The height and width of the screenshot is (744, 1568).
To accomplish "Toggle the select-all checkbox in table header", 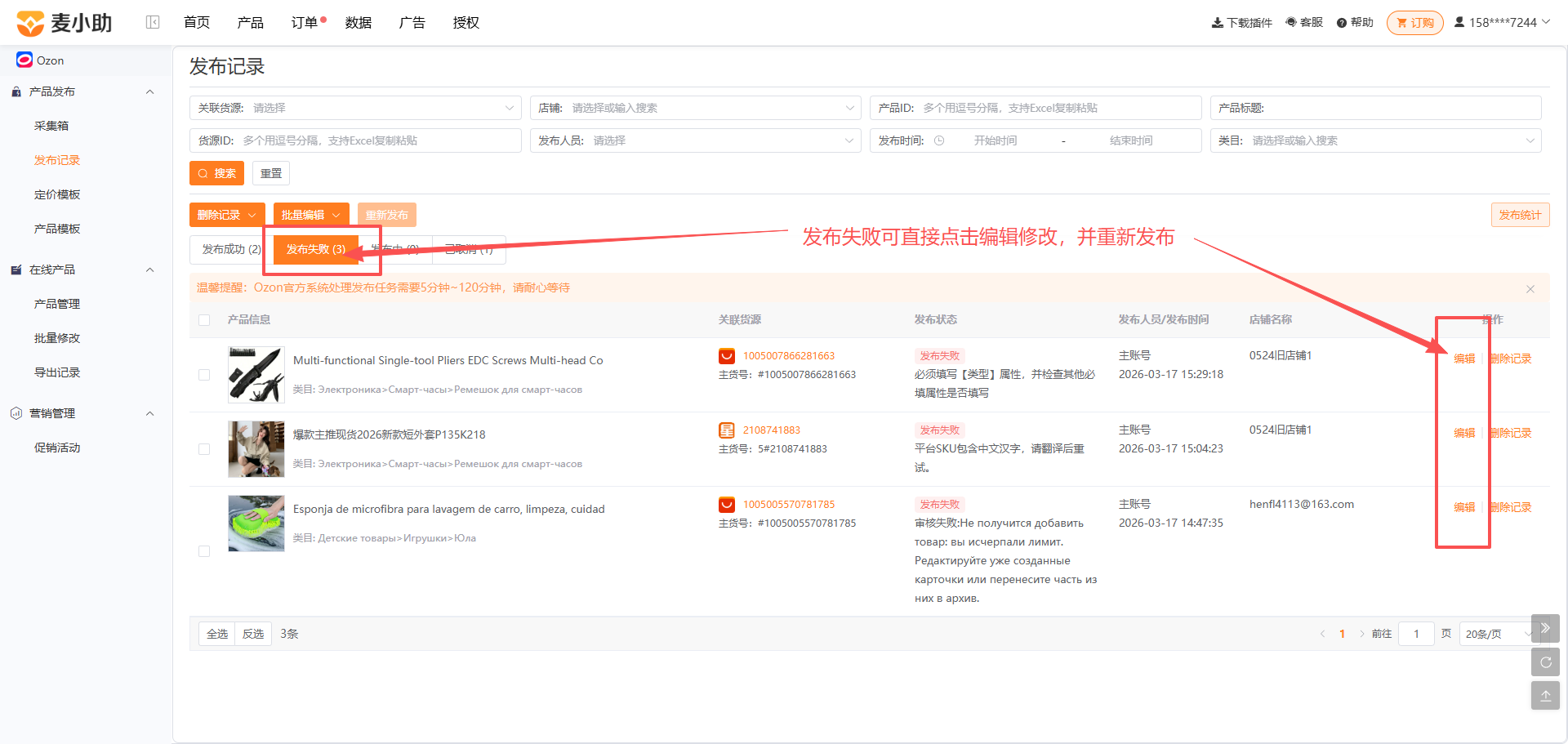I will (x=204, y=320).
